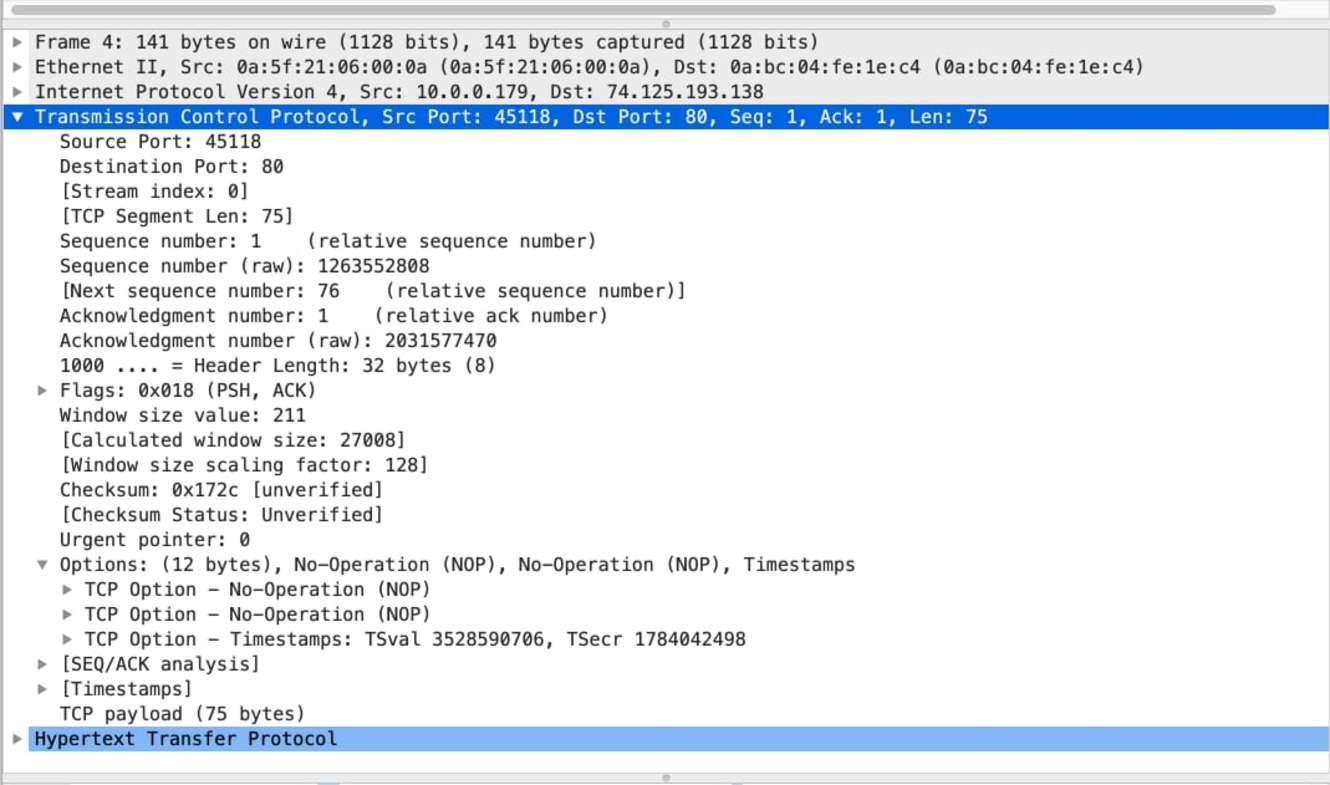The image size is (1330, 785).
Task: Expand the Ethernet II row arrow
Action: pos(17,67)
